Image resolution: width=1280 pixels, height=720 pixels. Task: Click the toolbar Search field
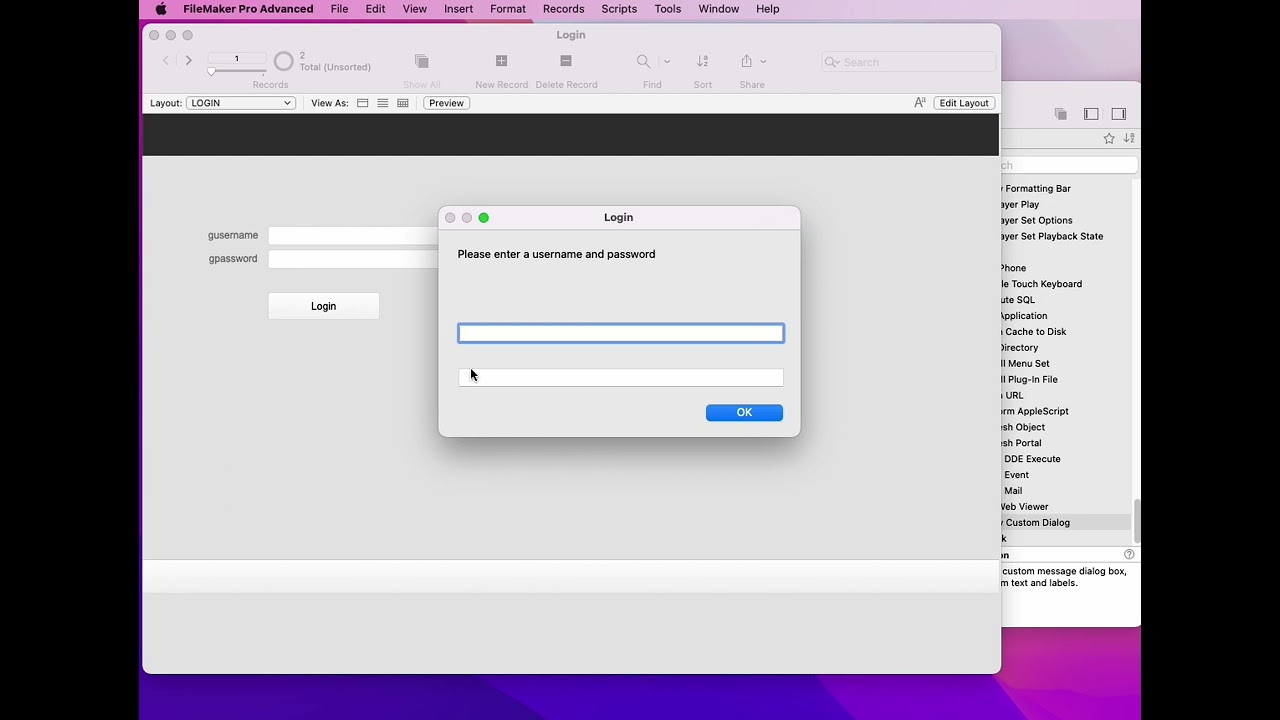tap(908, 62)
